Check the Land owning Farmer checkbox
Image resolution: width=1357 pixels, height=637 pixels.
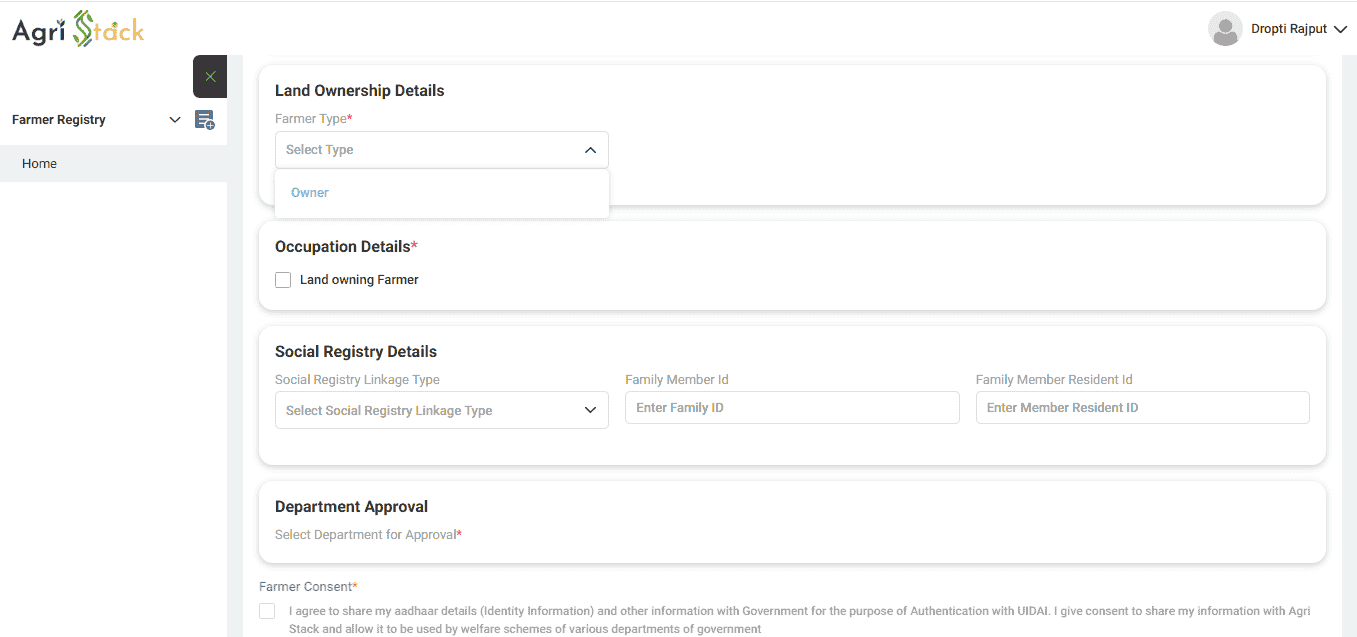[283, 280]
